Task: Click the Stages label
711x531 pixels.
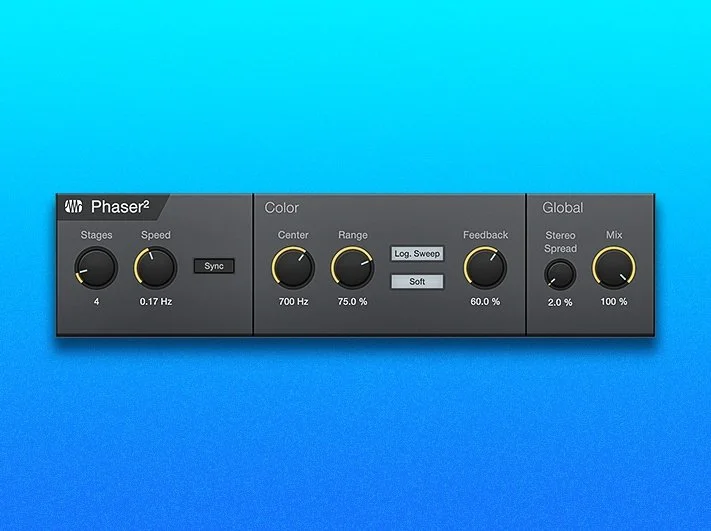Action: 96,235
